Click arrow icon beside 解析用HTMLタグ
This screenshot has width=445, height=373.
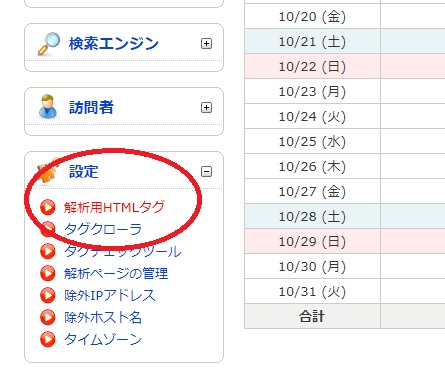pyautogui.click(x=48, y=207)
